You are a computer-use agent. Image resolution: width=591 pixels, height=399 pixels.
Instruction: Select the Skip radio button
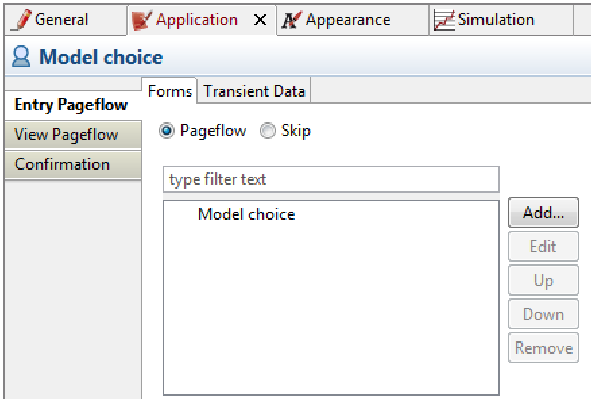[268, 131]
